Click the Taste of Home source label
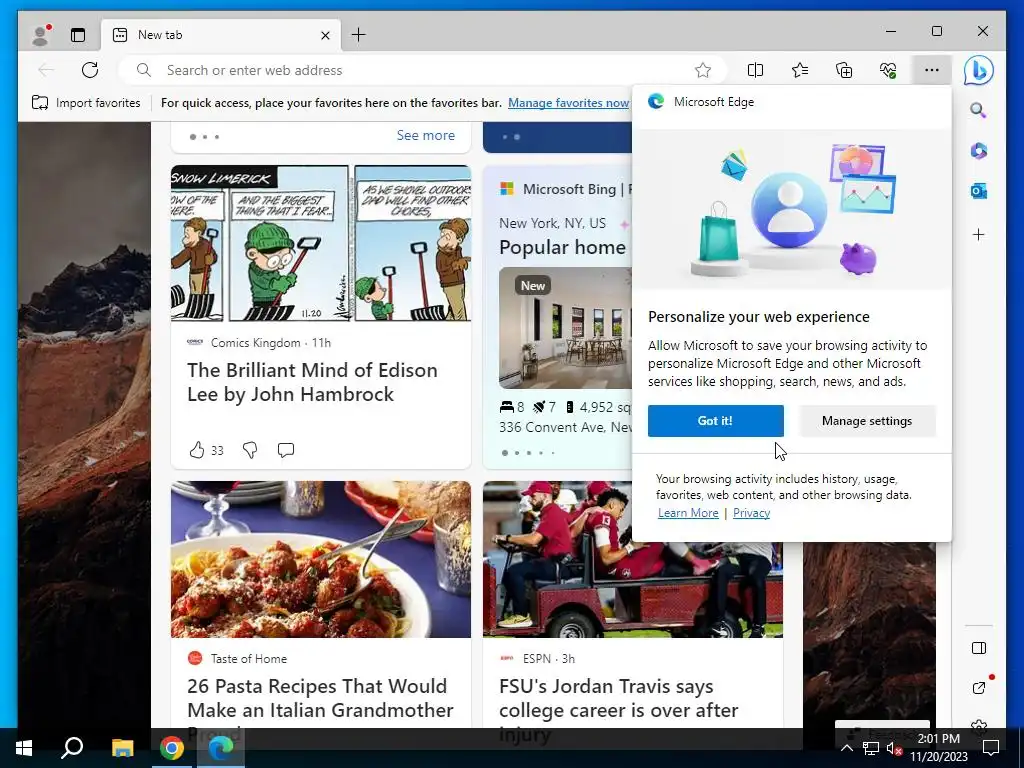1024x768 pixels. coord(248,658)
